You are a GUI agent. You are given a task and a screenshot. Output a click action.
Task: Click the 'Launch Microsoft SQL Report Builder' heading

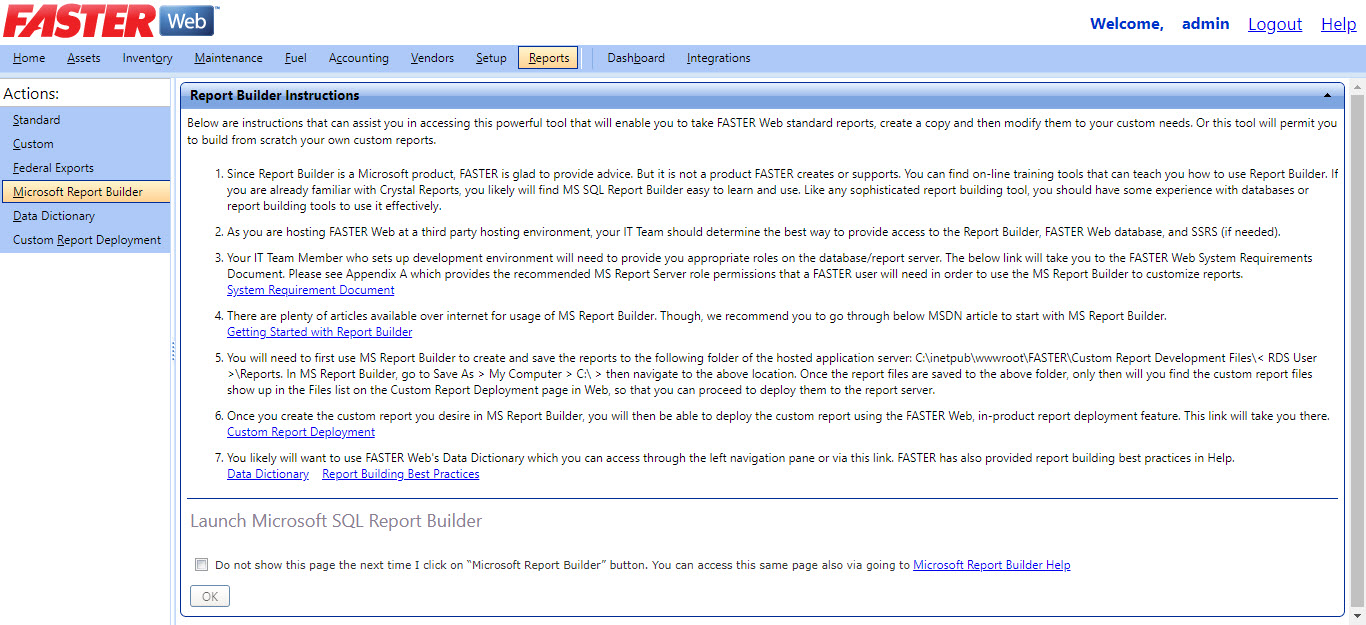tap(336, 521)
